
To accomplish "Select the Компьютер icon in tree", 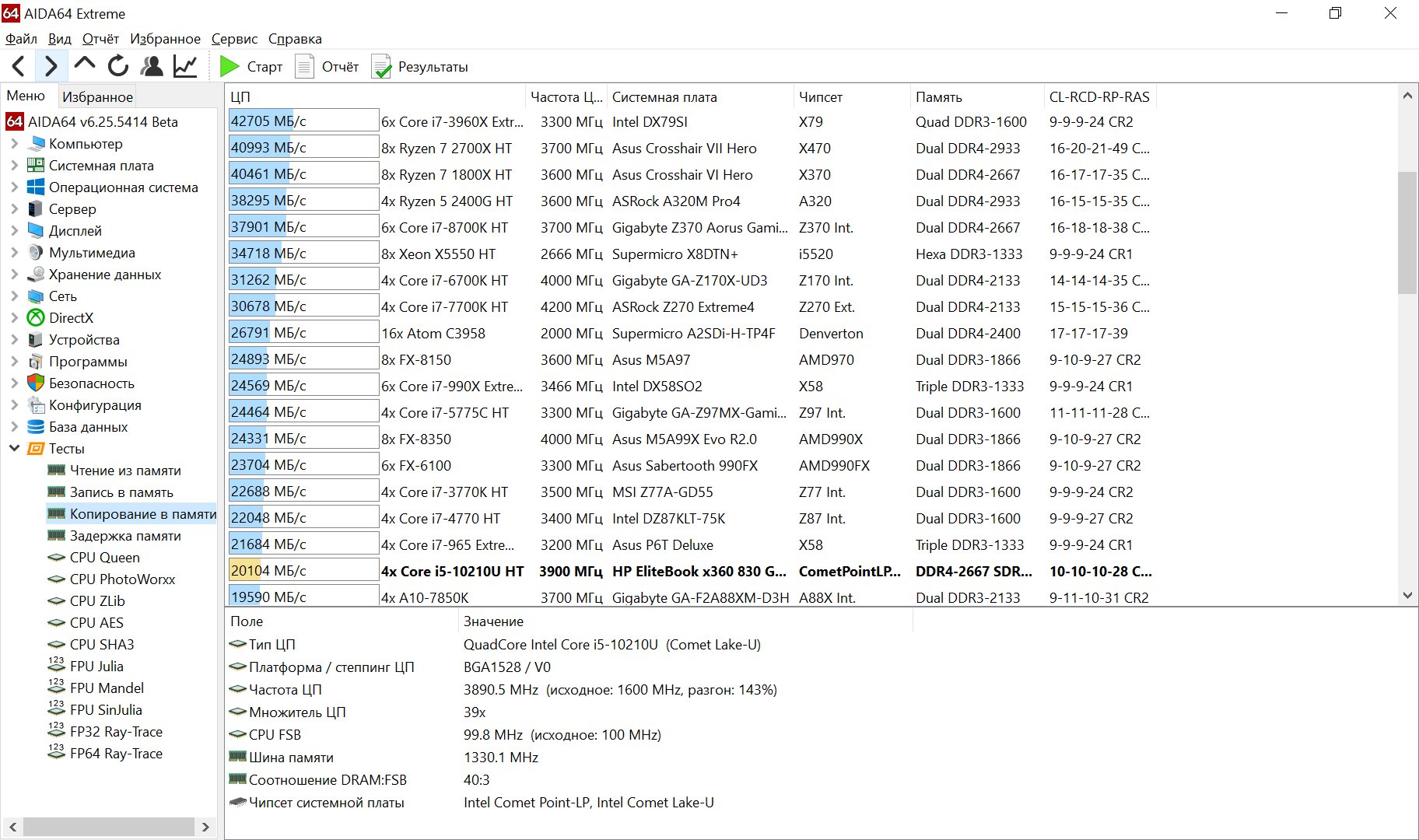I will point(37,144).
